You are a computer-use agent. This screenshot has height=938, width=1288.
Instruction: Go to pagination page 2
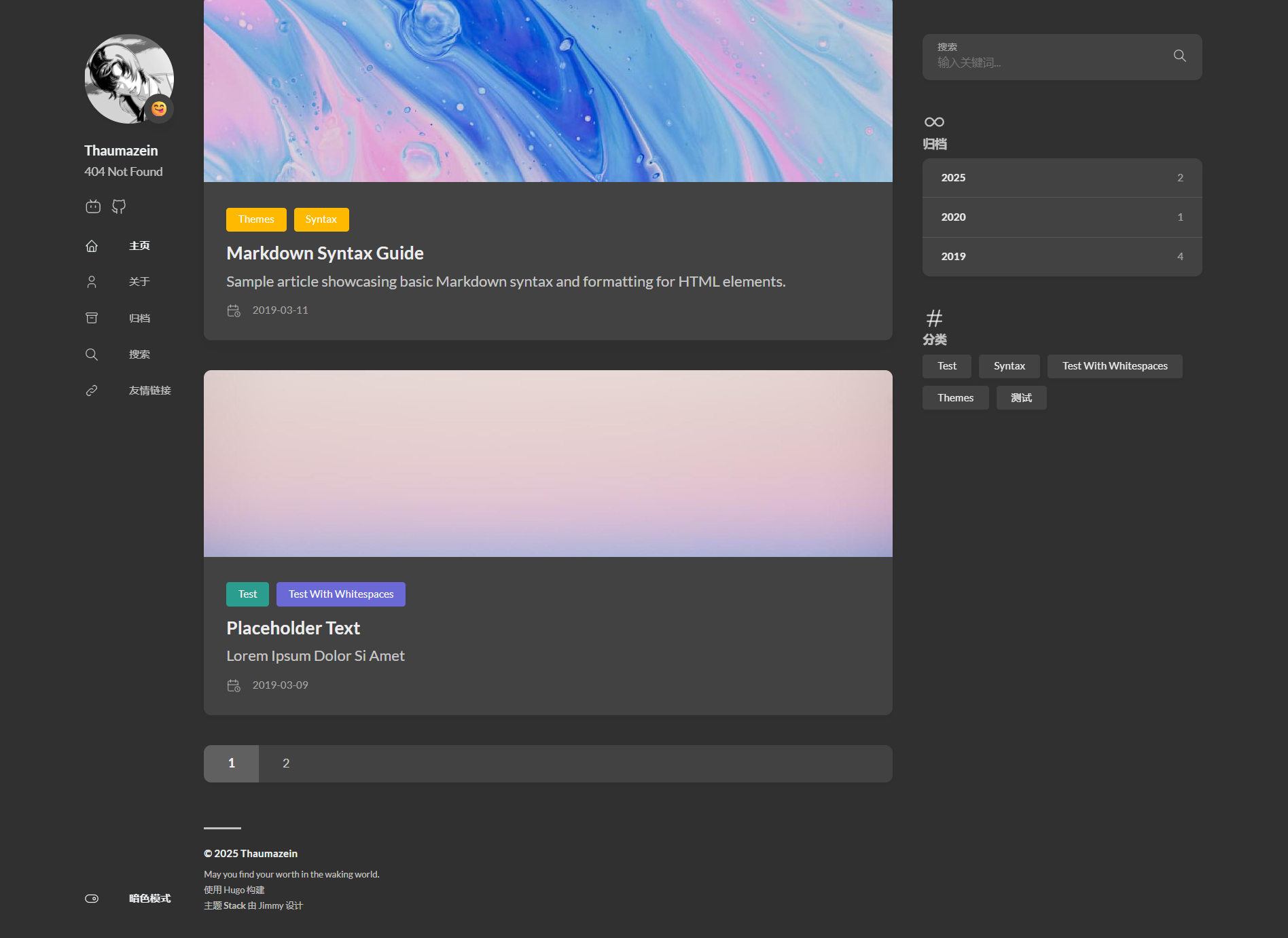(286, 763)
